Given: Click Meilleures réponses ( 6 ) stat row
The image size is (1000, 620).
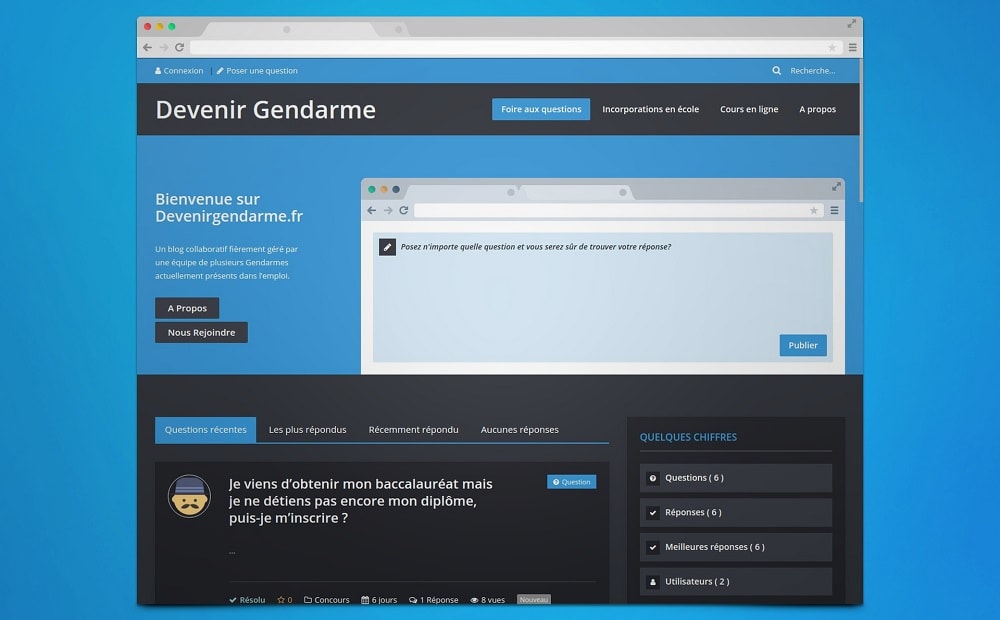Looking at the screenshot, I should (x=736, y=547).
